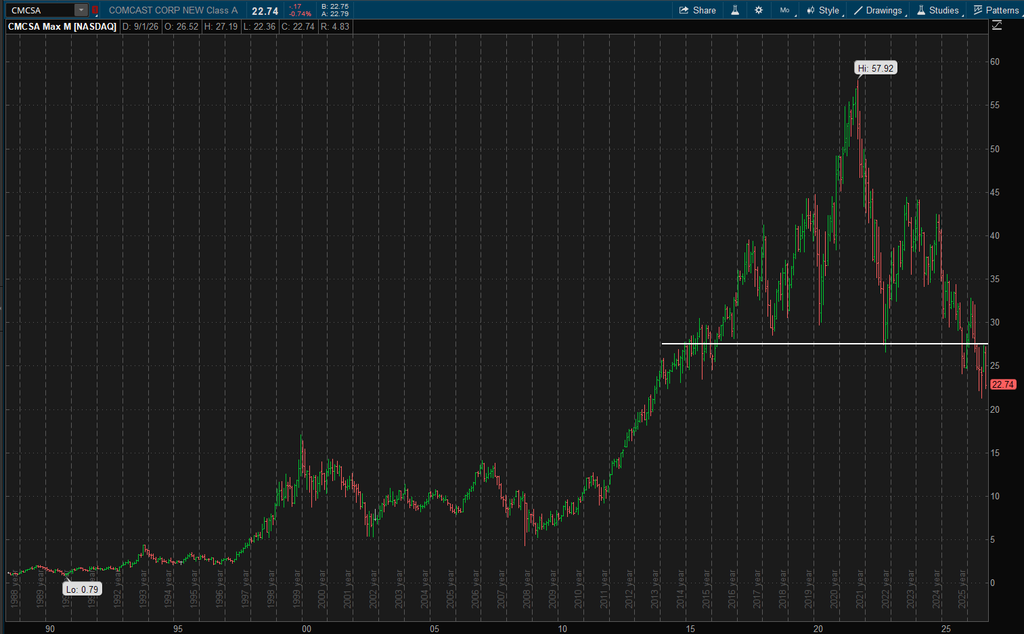This screenshot has width=1024, height=634.
Task: Click the Studies beaker icon
Action: (x=921, y=10)
